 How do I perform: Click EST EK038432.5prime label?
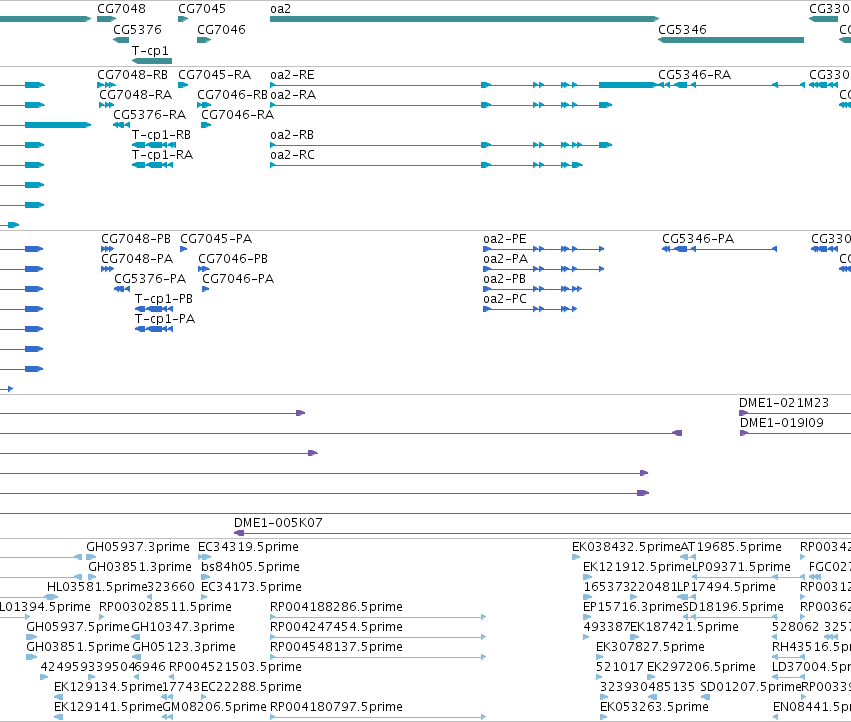(x=626, y=547)
